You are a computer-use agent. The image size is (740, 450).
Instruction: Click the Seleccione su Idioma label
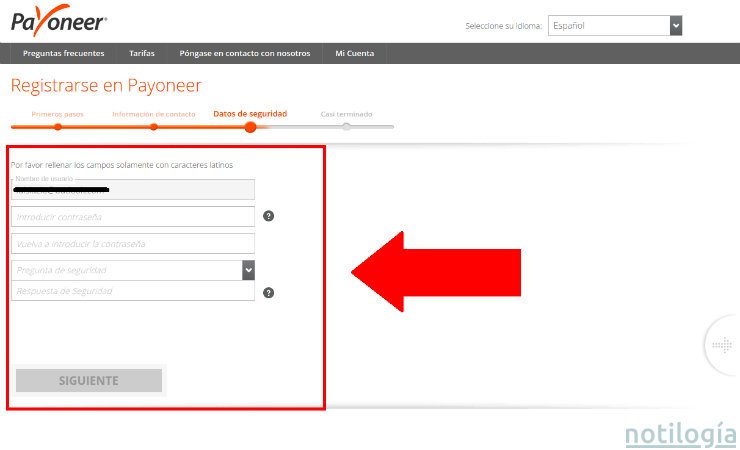(x=504, y=26)
